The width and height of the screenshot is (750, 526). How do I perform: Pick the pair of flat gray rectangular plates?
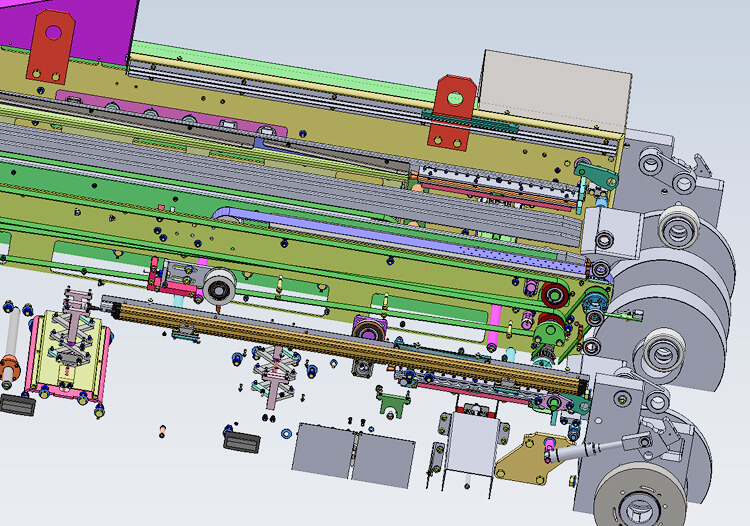[x=355, y=453]
